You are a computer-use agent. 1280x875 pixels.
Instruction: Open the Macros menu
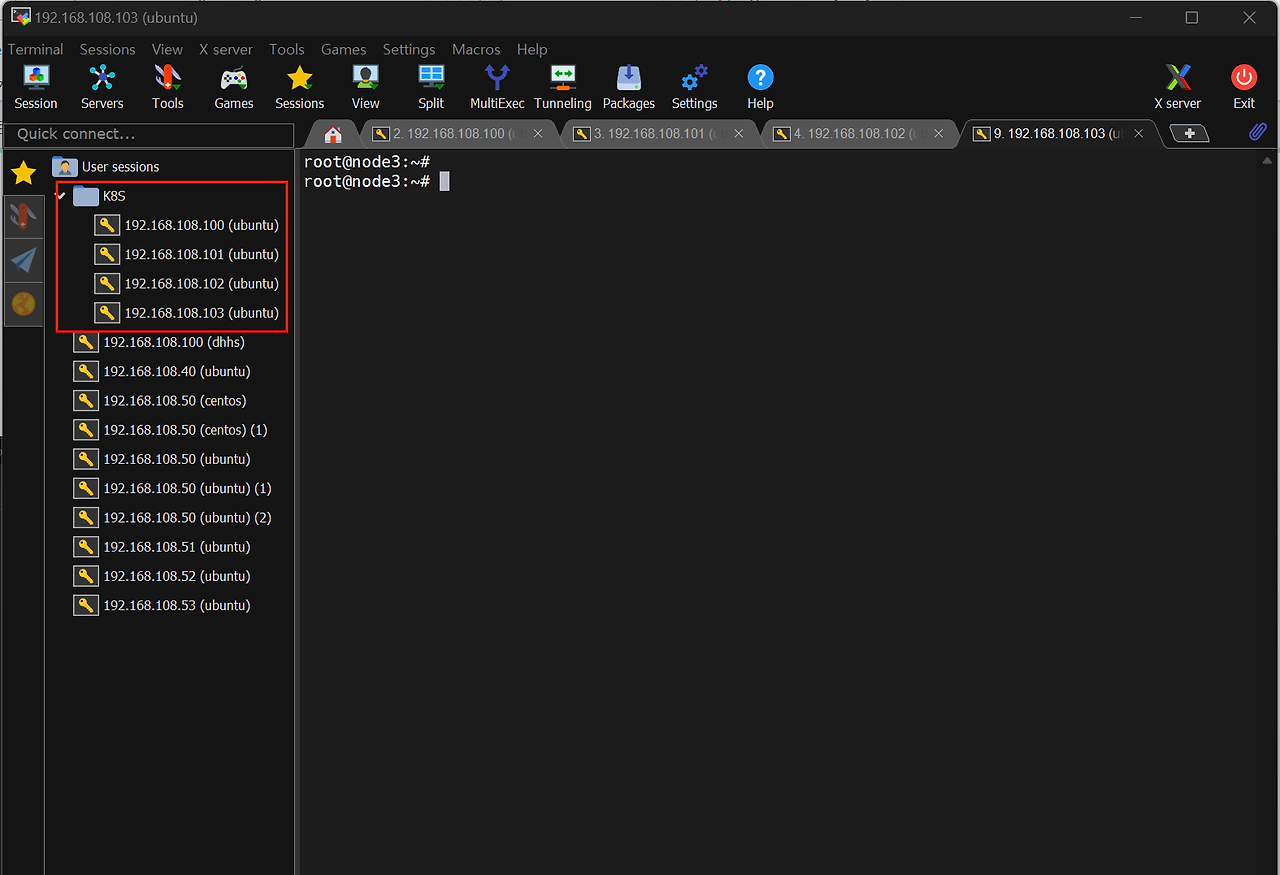475,49
